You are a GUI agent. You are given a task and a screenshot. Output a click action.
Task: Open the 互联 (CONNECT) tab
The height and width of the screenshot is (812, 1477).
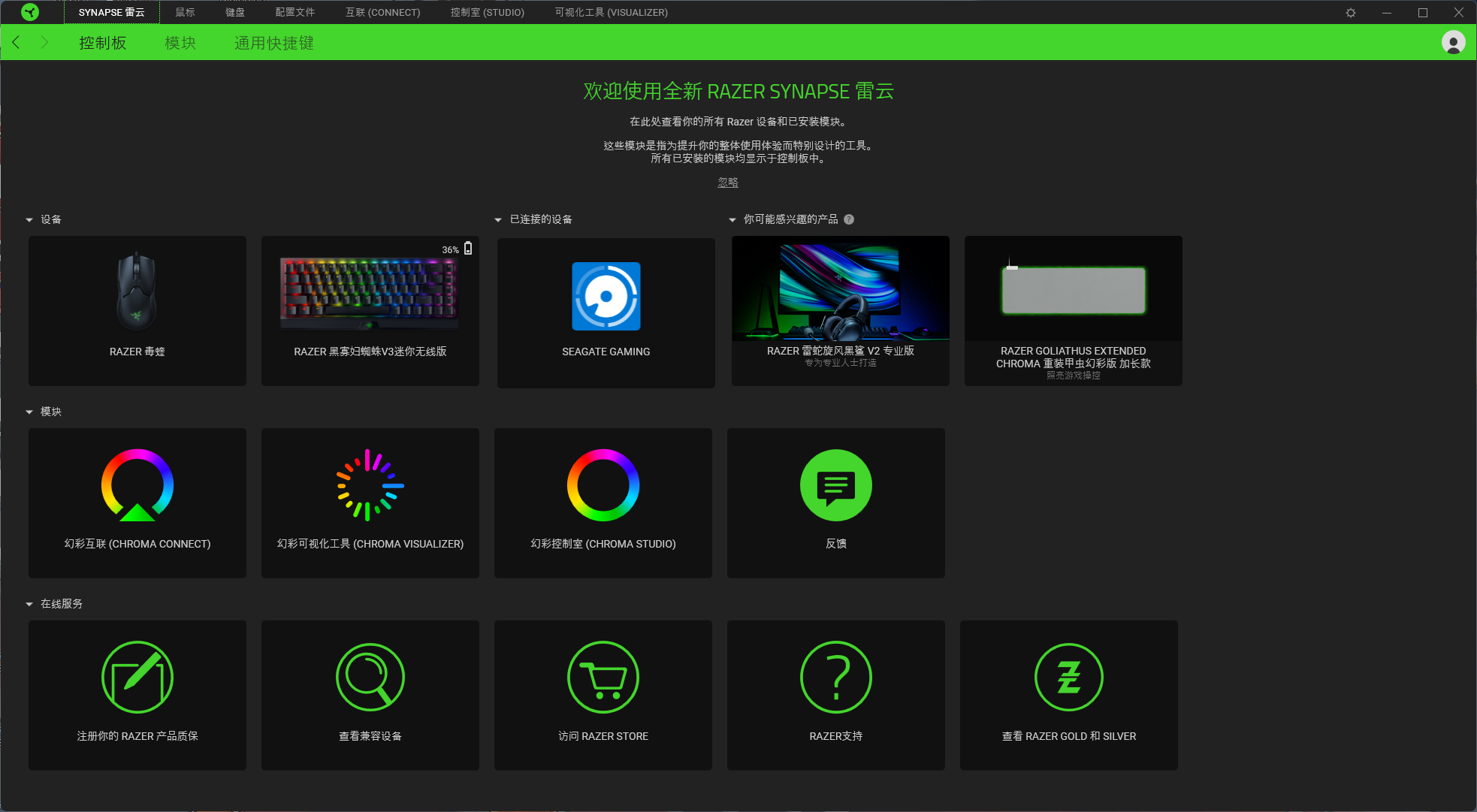click(382, 12)
